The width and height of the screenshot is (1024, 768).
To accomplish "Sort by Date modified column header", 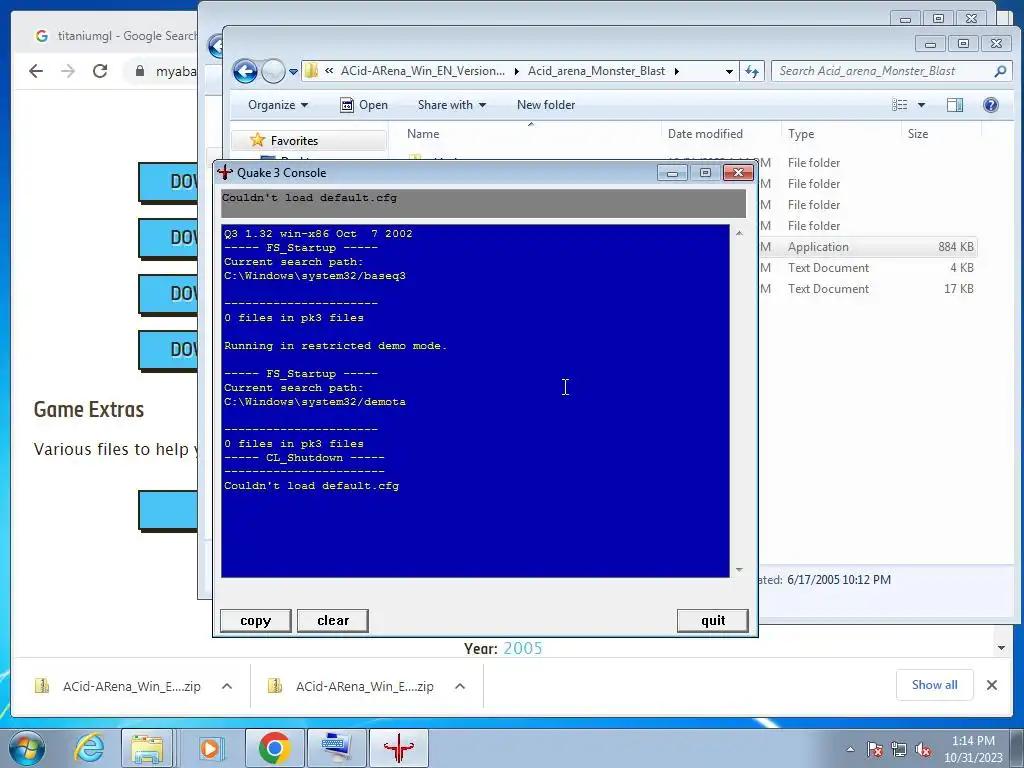I will tap(721, 134).
